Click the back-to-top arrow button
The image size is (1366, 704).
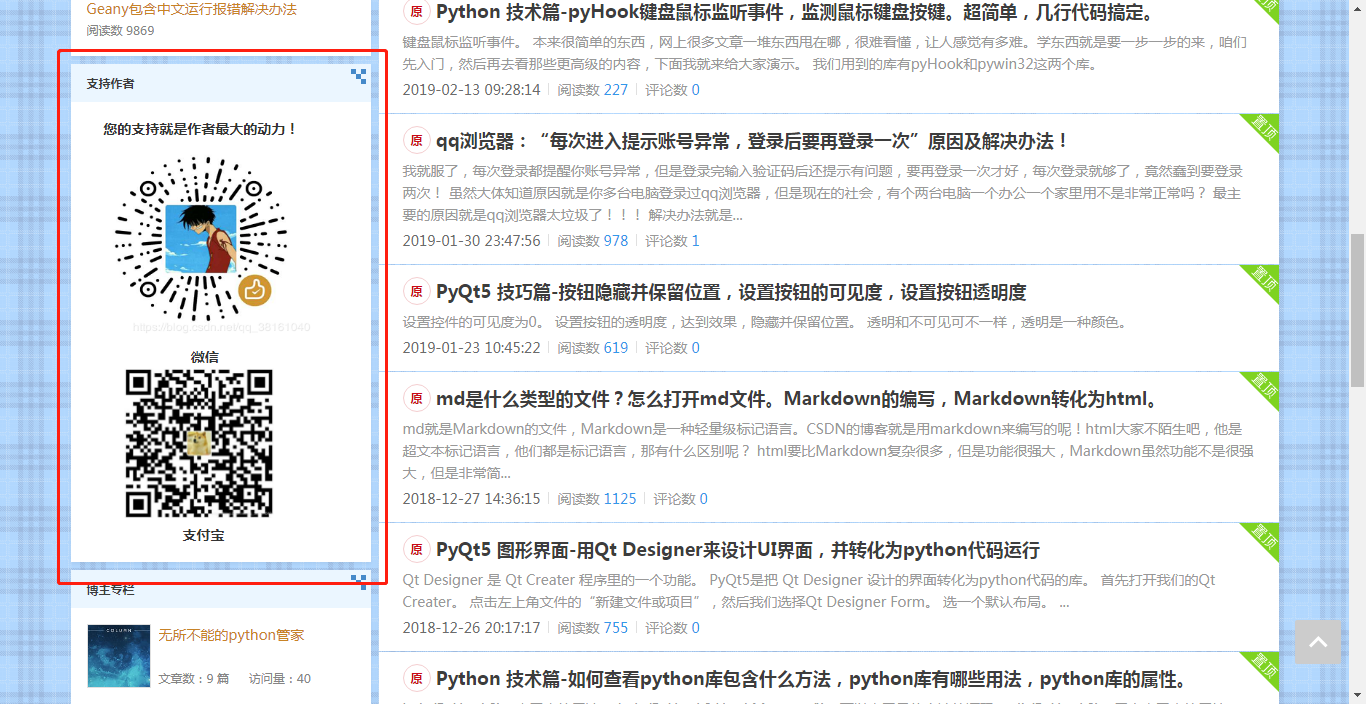click(1318, 642)
